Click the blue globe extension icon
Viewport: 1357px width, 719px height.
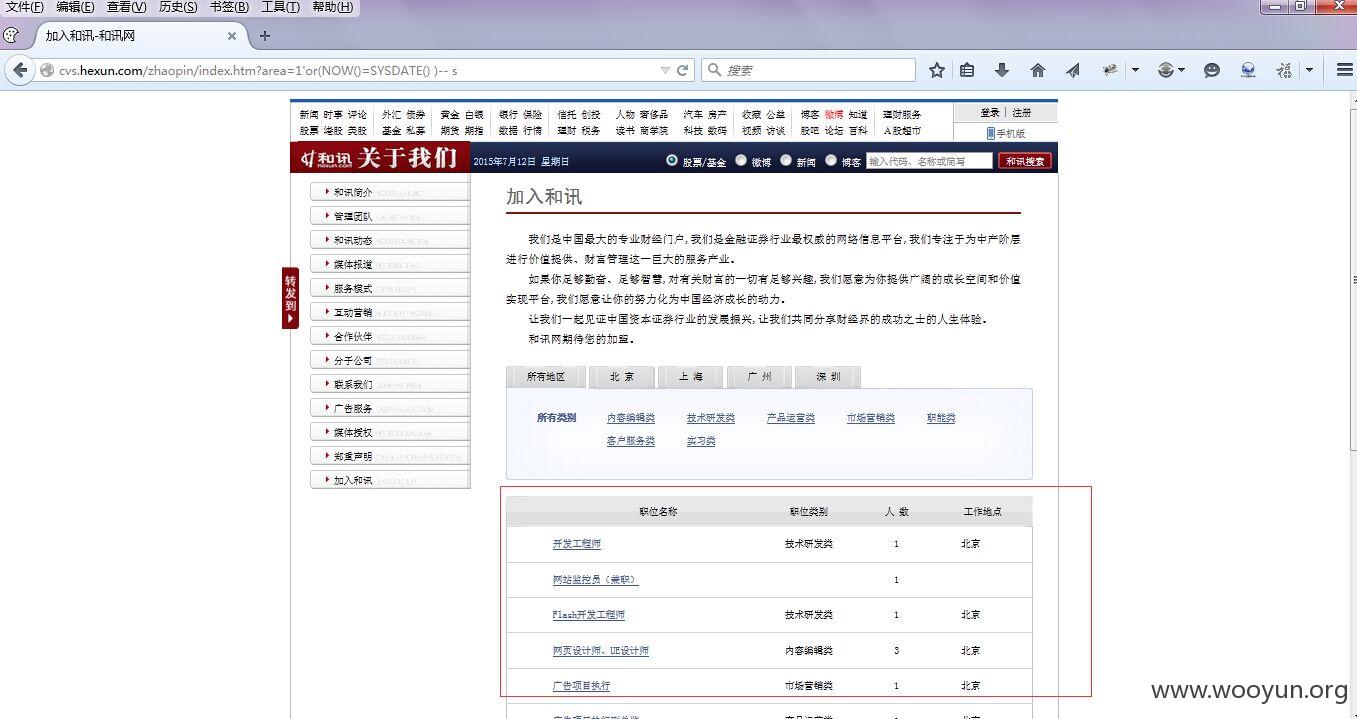pyautogui.click(x=1248, y=70)
